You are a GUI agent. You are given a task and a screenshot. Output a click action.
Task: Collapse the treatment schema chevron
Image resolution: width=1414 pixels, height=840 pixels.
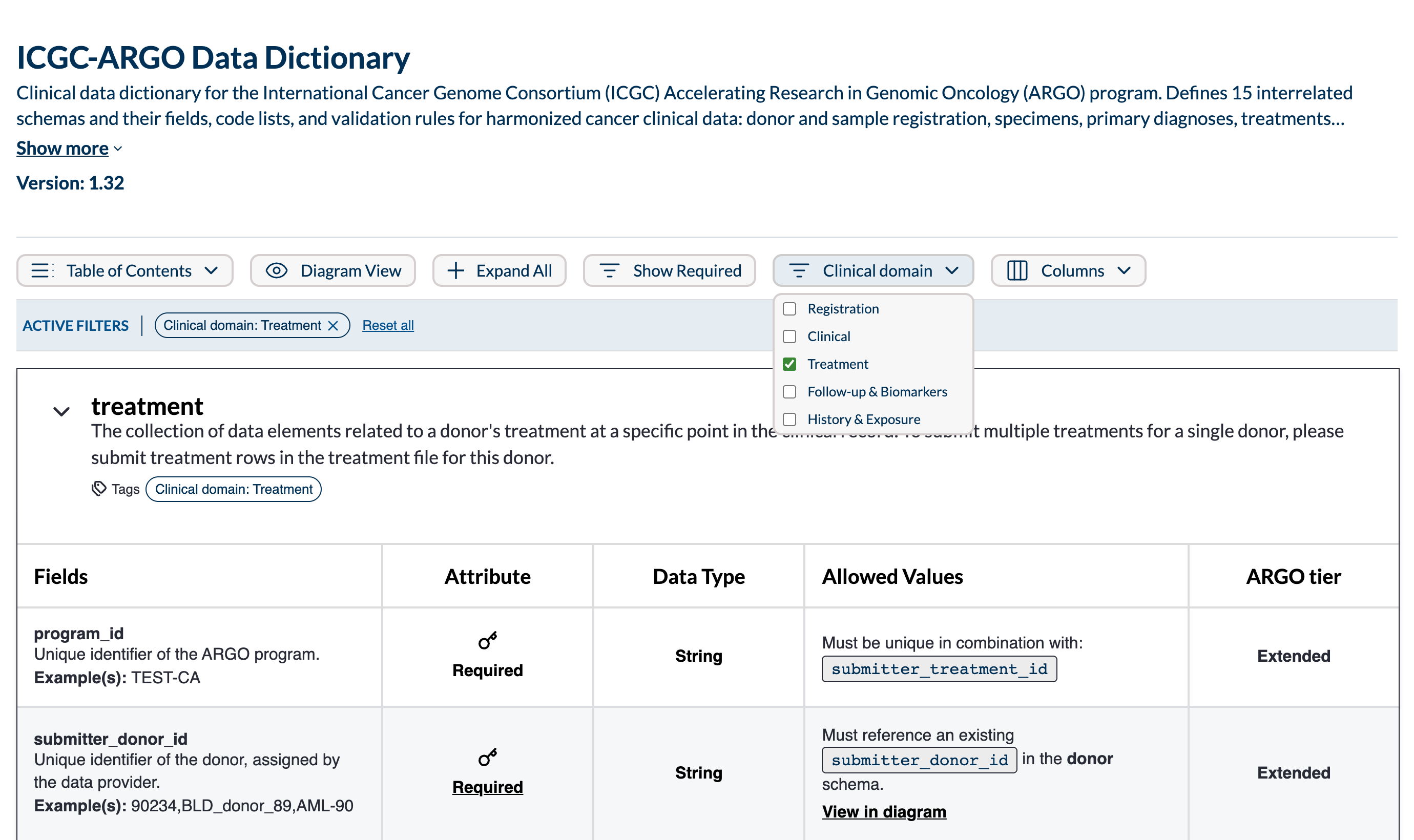point(61,411)
